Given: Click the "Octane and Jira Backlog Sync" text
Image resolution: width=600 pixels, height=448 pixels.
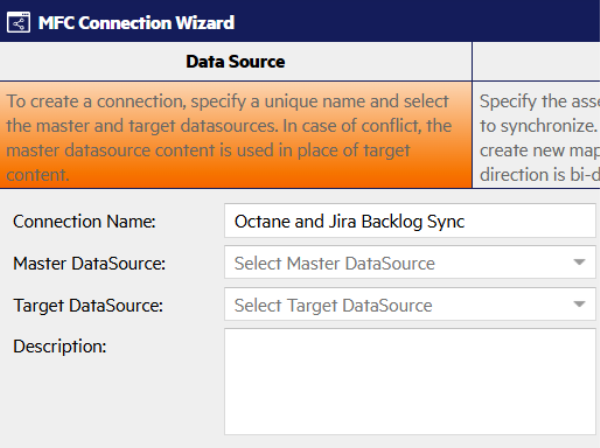Looking at the screenshot, I should [x=349, y=222].
